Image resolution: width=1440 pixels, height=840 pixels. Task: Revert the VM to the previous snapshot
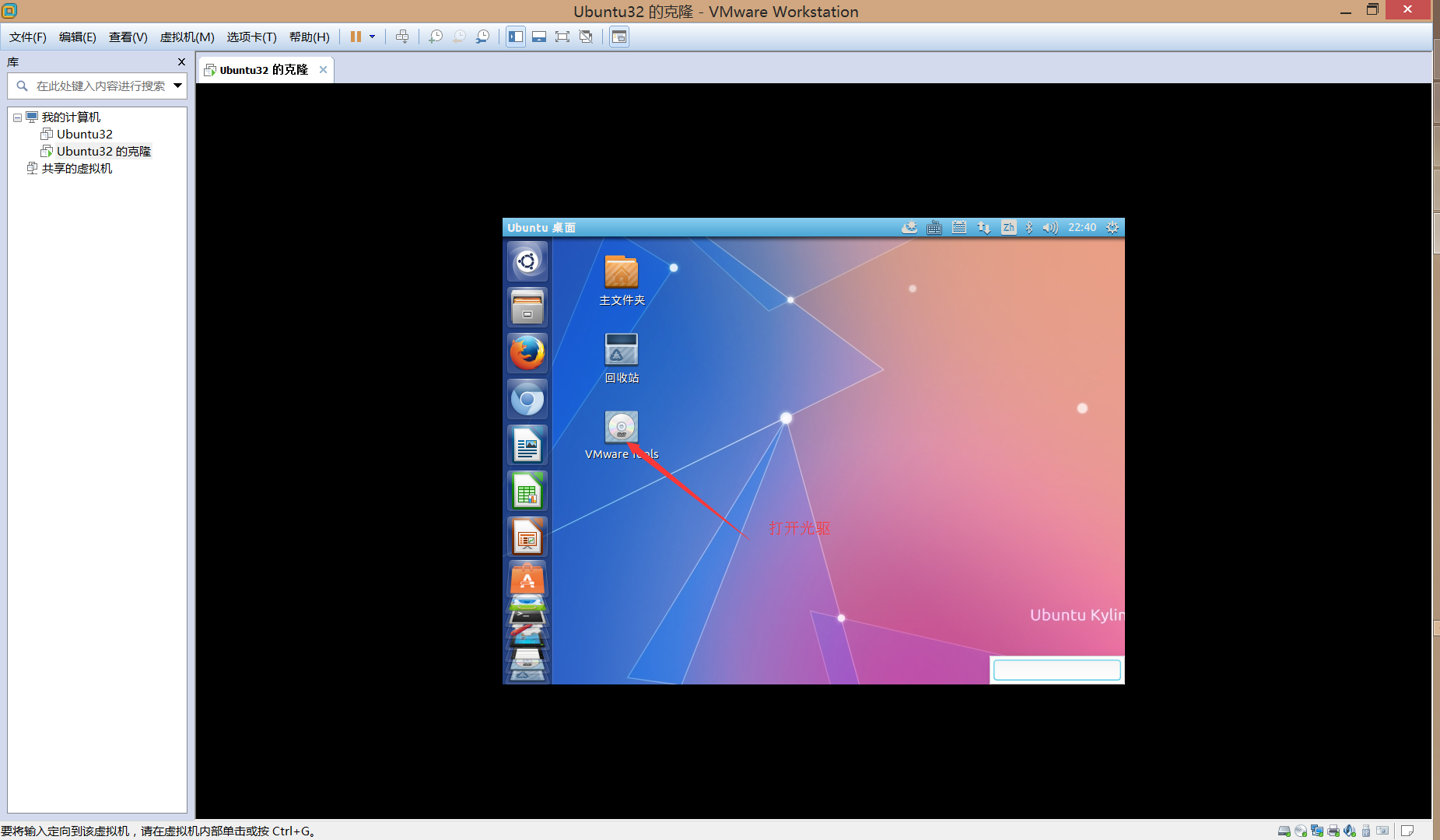click(x=459, y=37)
